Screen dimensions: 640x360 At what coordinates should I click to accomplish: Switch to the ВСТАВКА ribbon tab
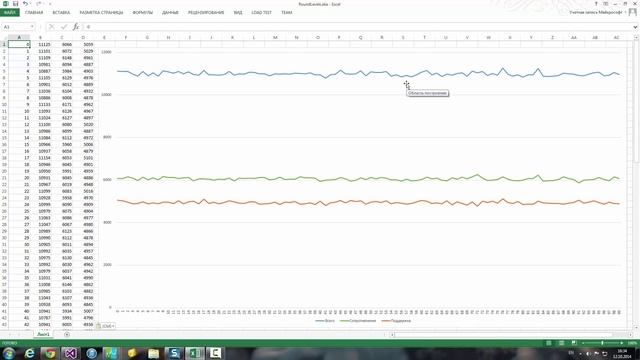(61, 13)
